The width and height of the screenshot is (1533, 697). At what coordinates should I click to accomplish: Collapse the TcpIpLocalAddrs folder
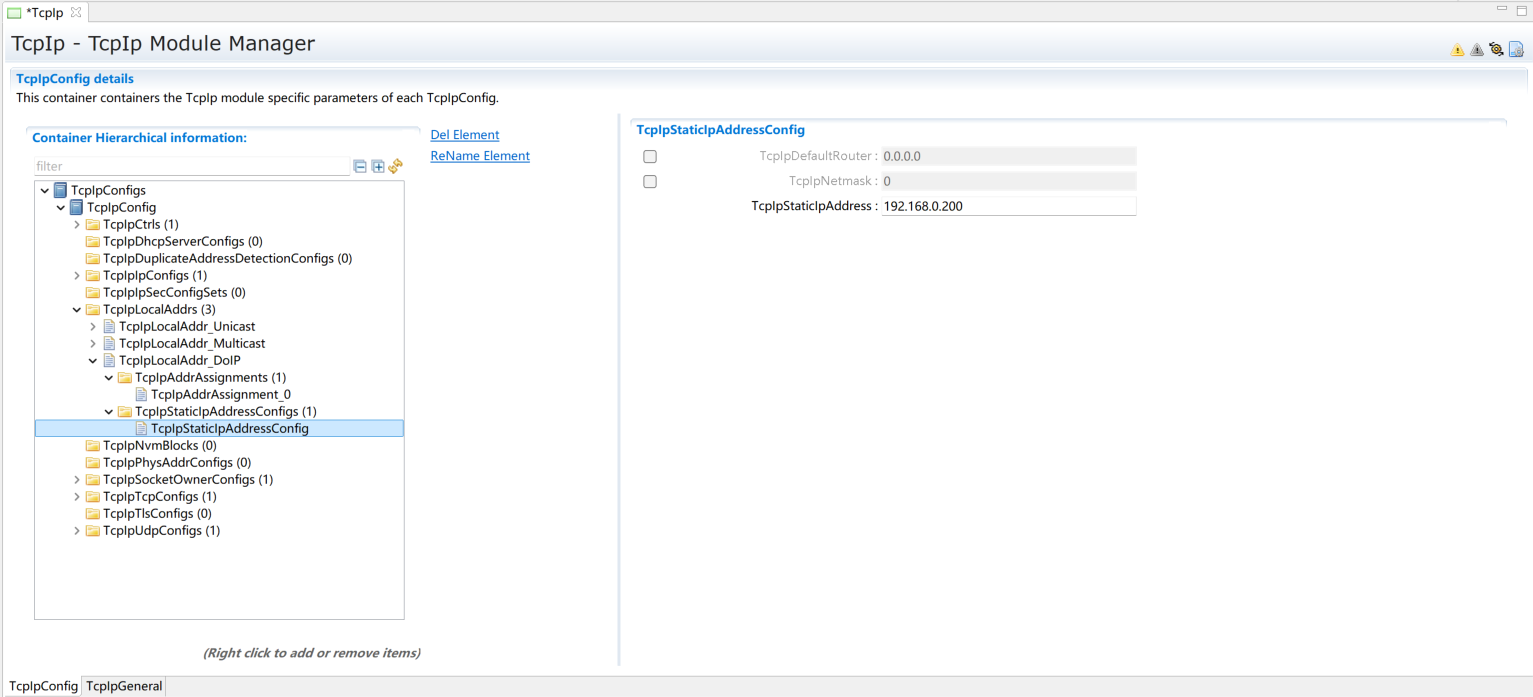coord(77,310)
